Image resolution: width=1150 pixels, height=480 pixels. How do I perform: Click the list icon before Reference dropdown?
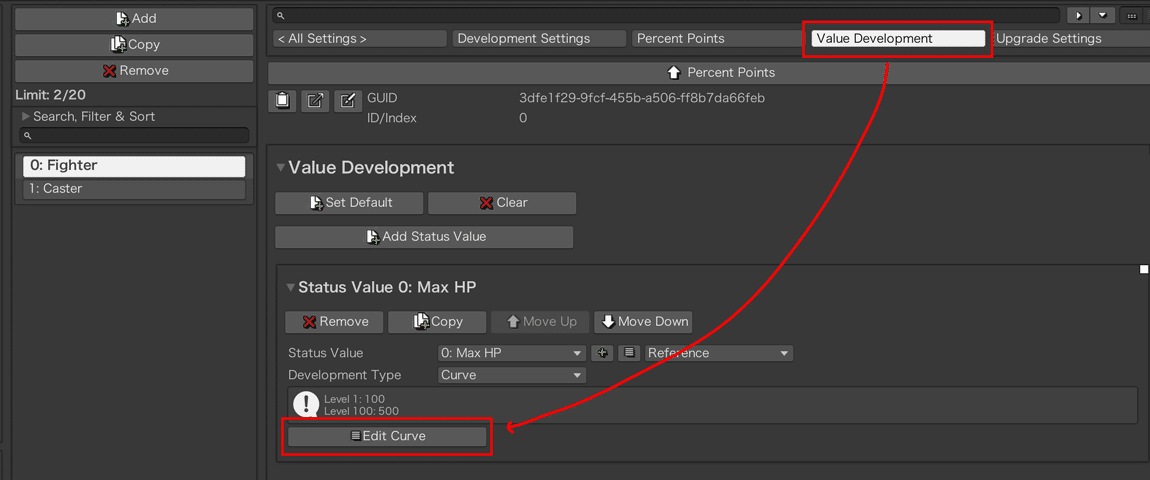point(629,353)
